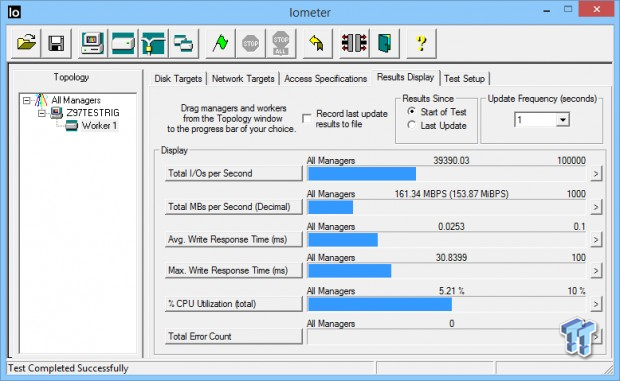Click Test Completed Successfully status text
The image size is (620, 381).
pyautogui.click(x=68, y=368)
